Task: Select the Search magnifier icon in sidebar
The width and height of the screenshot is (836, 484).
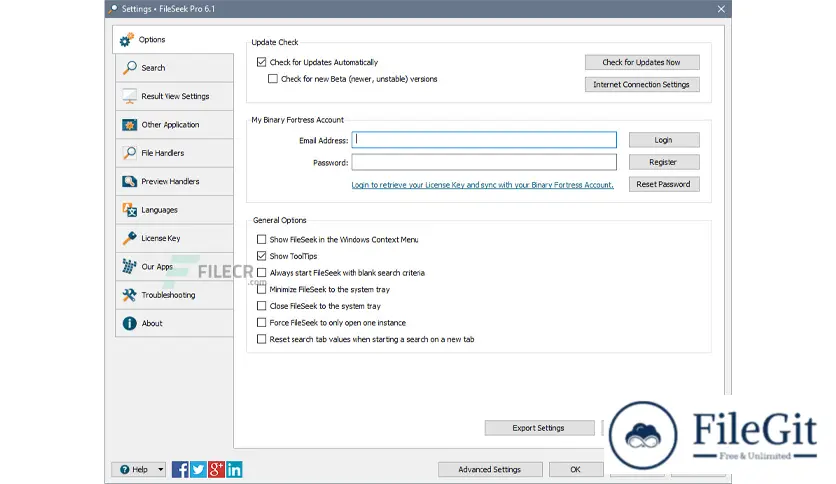Action: coord(129,68)
